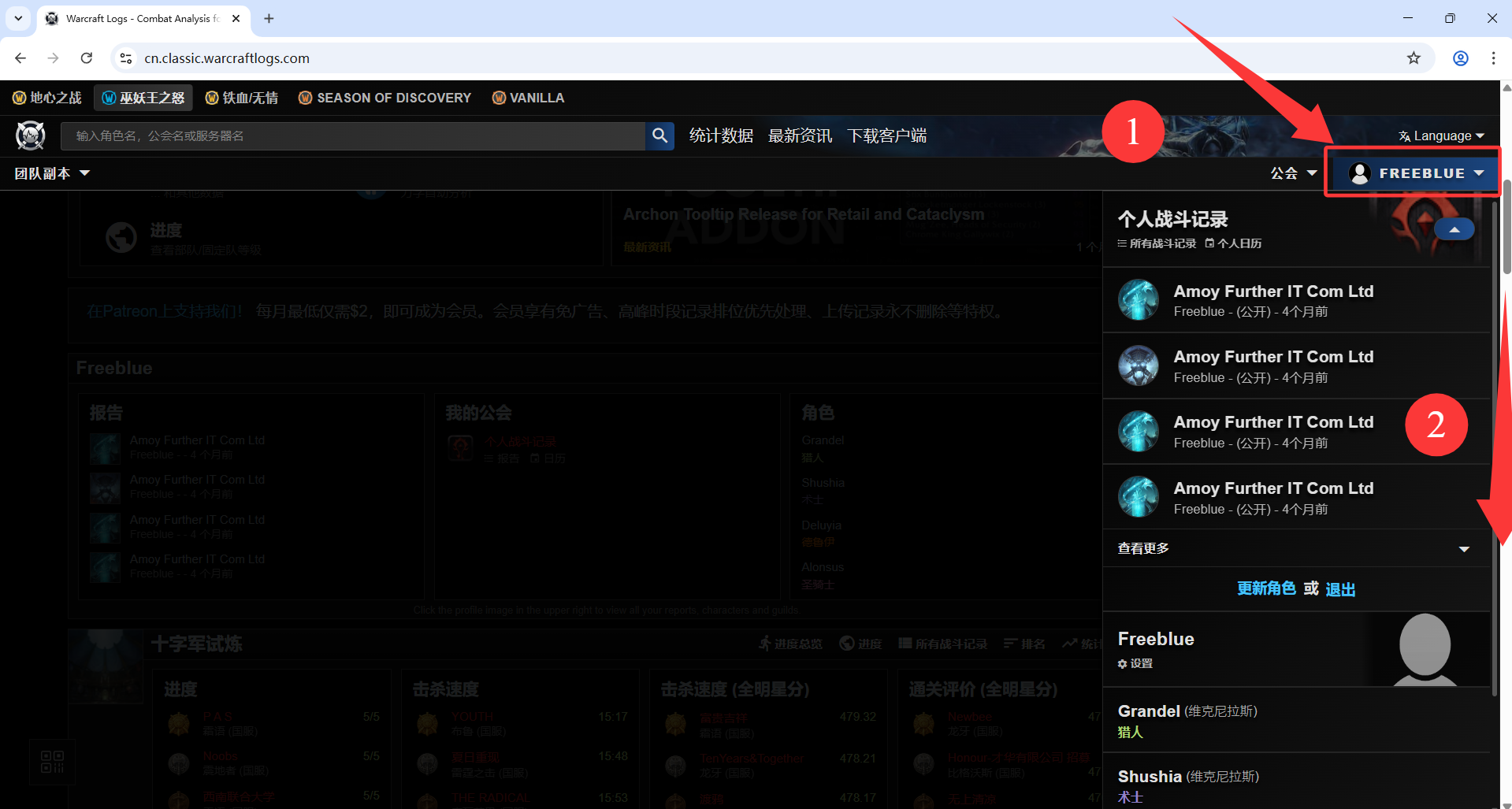Switch to the 铁血/无情 version tab

241,98
